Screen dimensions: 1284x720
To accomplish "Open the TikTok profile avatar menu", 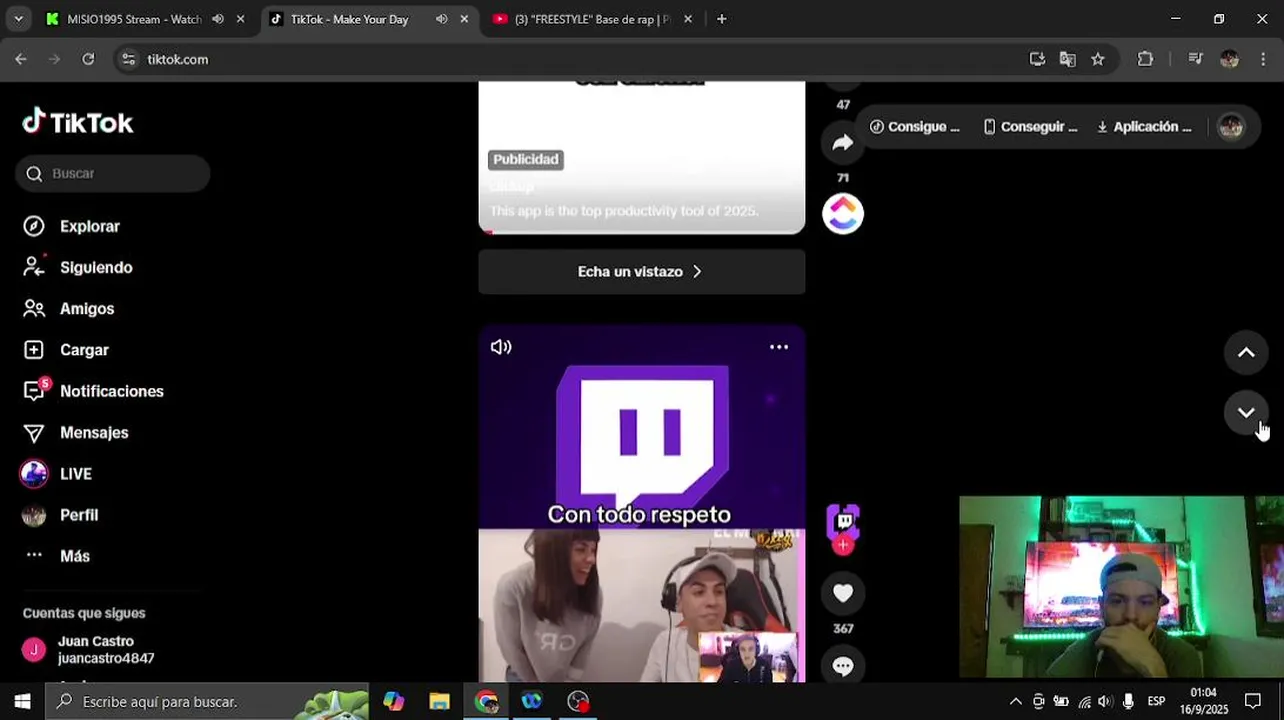I will click(x=1231, y=127).
